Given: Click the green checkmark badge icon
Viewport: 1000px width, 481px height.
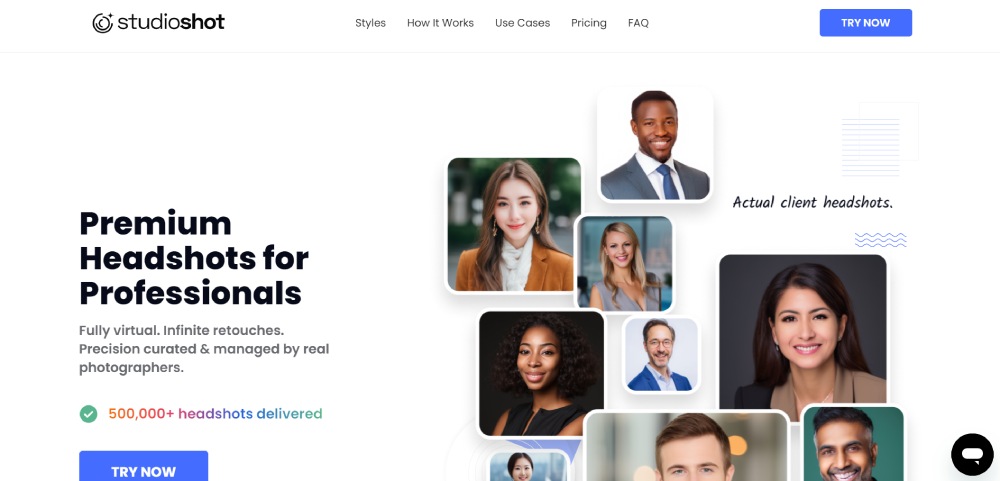Looking at the screenshot, I should (x=89, y=414).
